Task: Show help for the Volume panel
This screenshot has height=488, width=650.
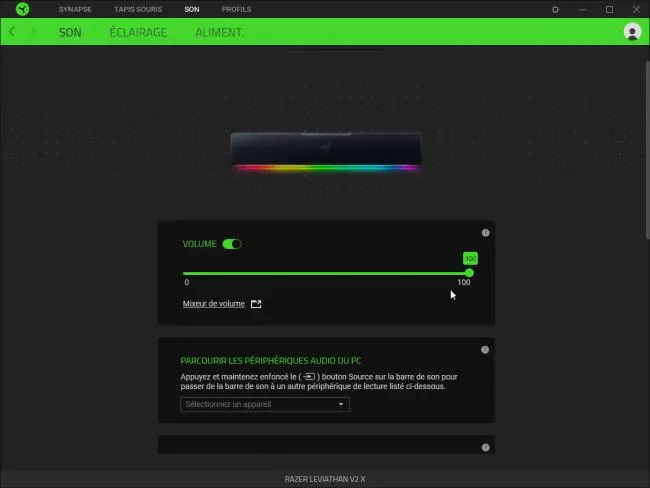Action: (485, 233)
